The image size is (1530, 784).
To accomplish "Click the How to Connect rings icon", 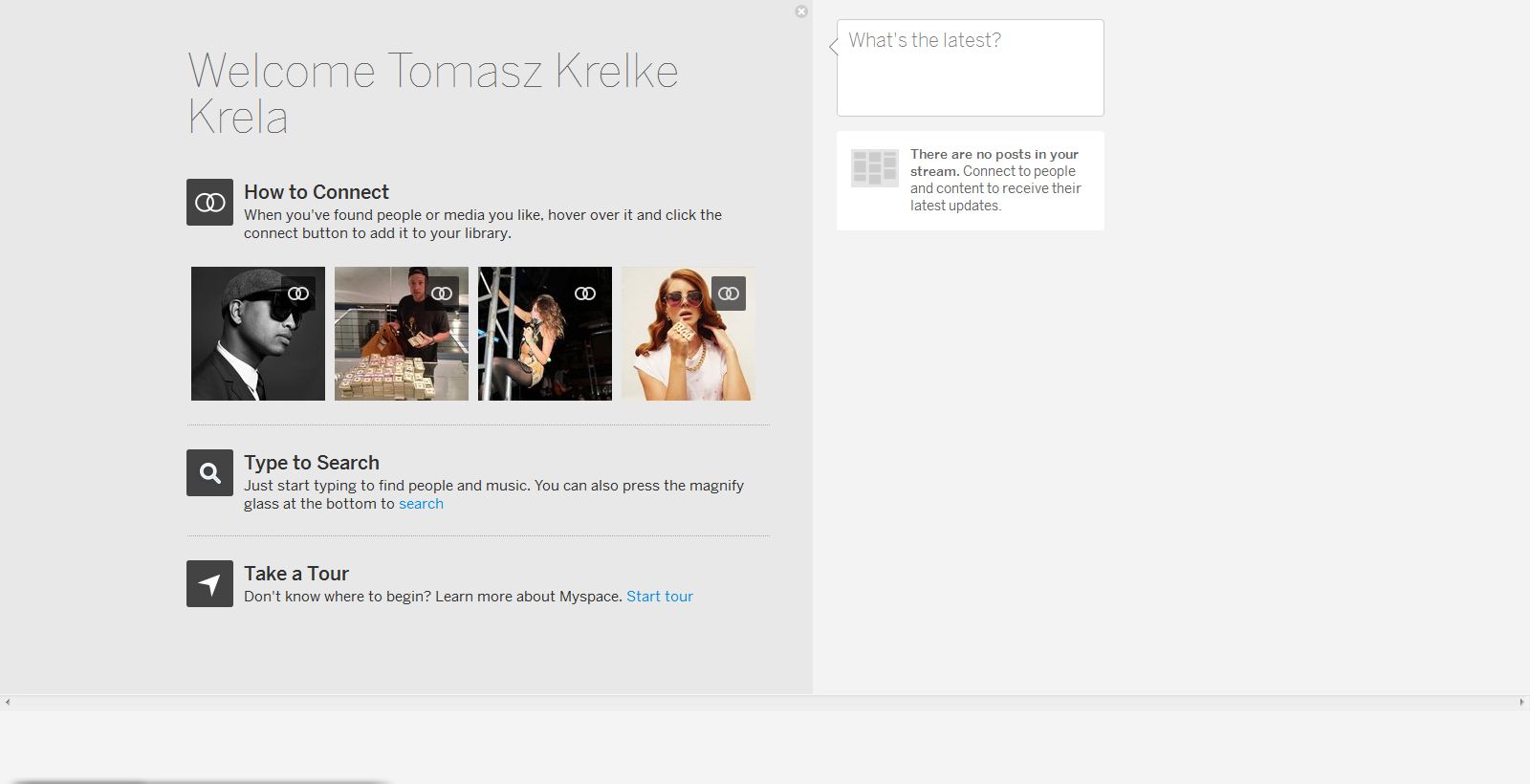I will click(209, 202).
